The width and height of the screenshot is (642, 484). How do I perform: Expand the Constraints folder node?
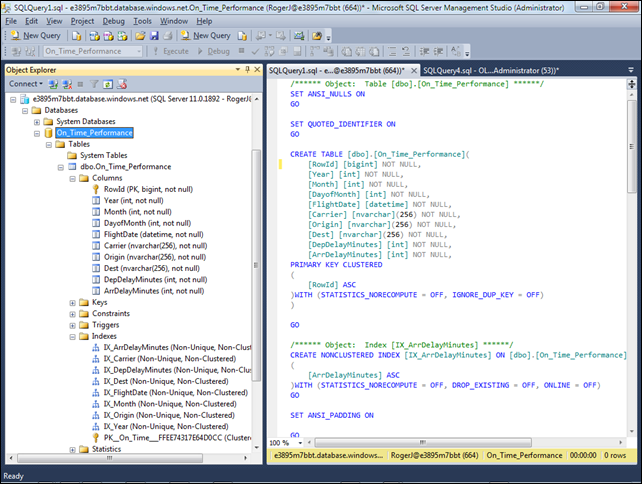72,314
